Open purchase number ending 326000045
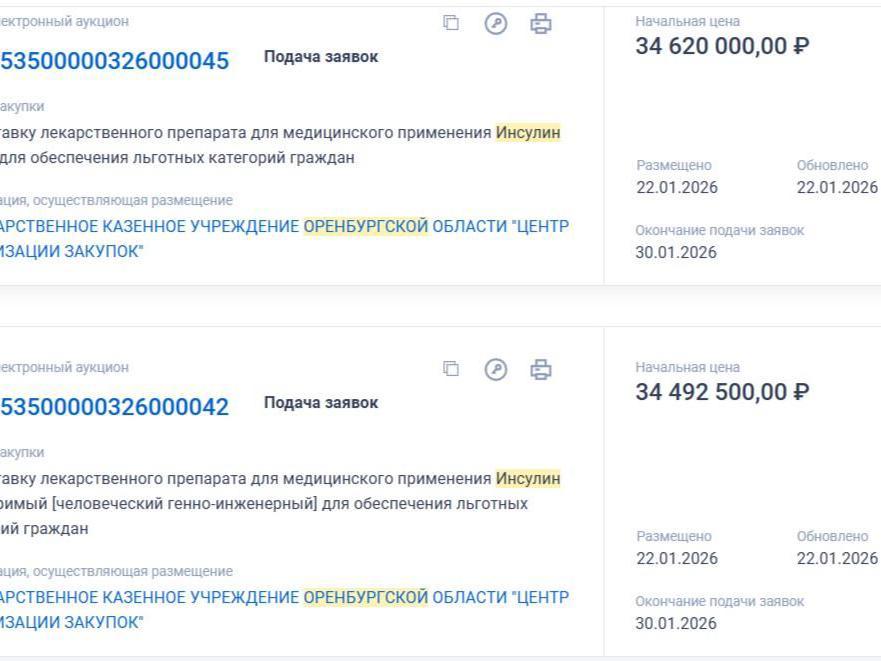This screenshot has height=661, width=881. point(114,61)
